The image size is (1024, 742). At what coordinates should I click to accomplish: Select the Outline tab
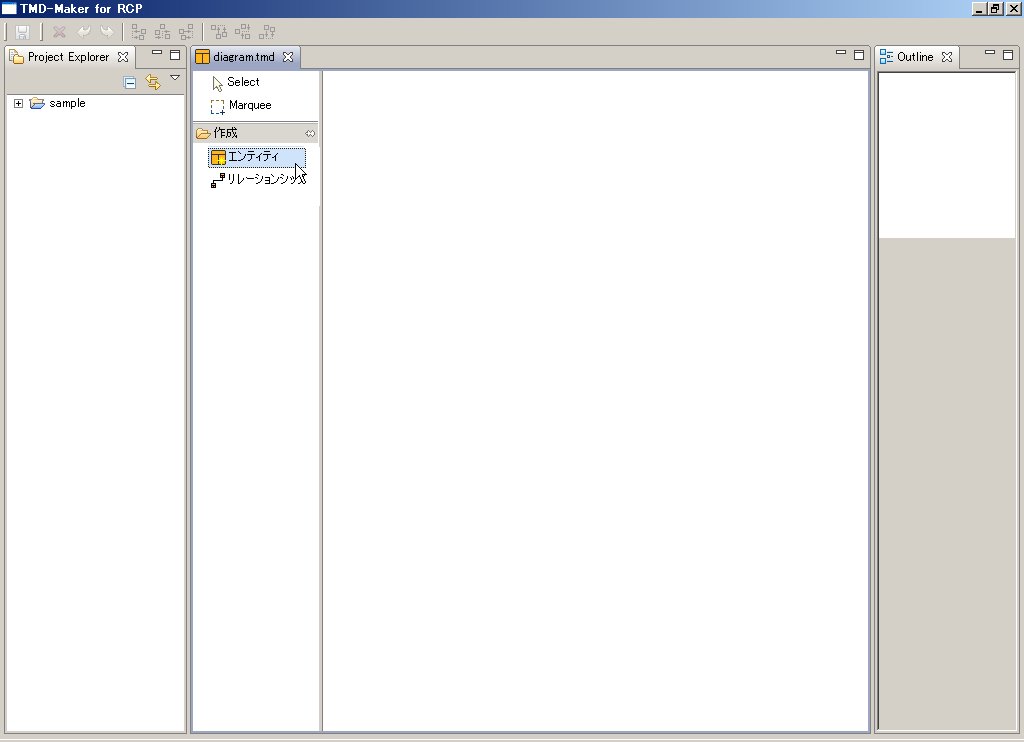click(915, 57)
